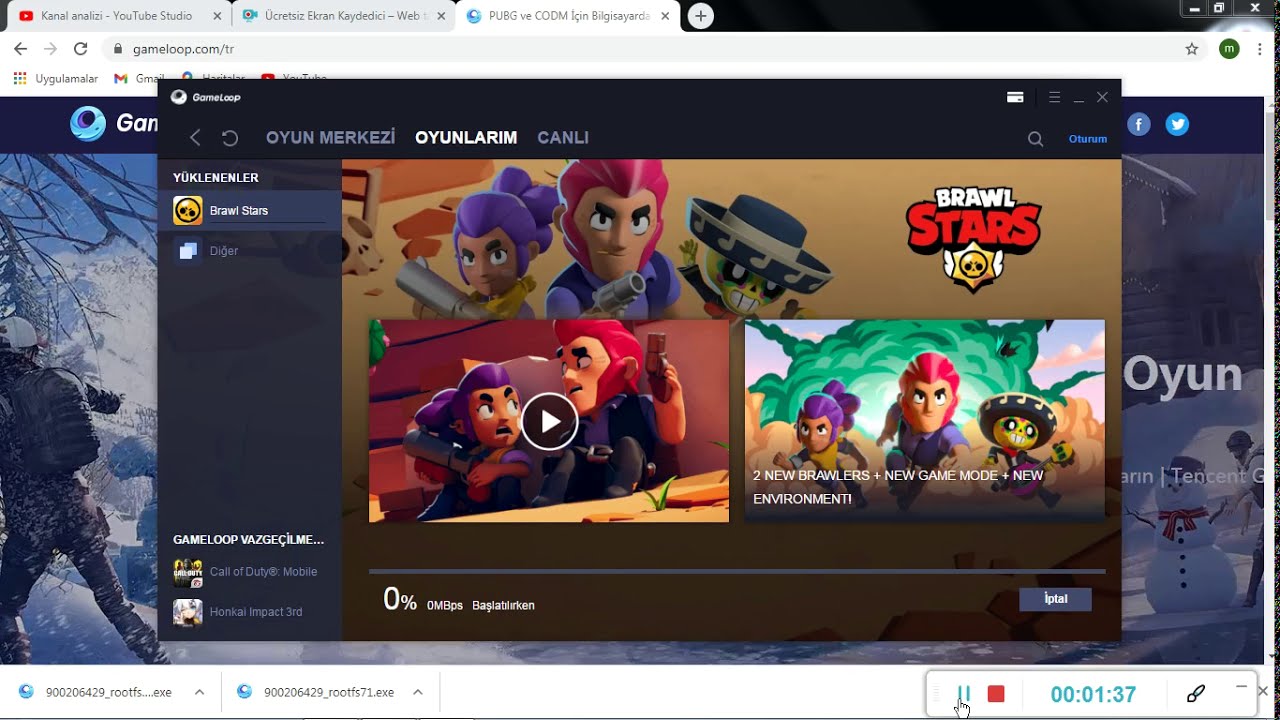Pause the screen recording
Viewport: 1280px width, 720px height.
click(964, 694)
